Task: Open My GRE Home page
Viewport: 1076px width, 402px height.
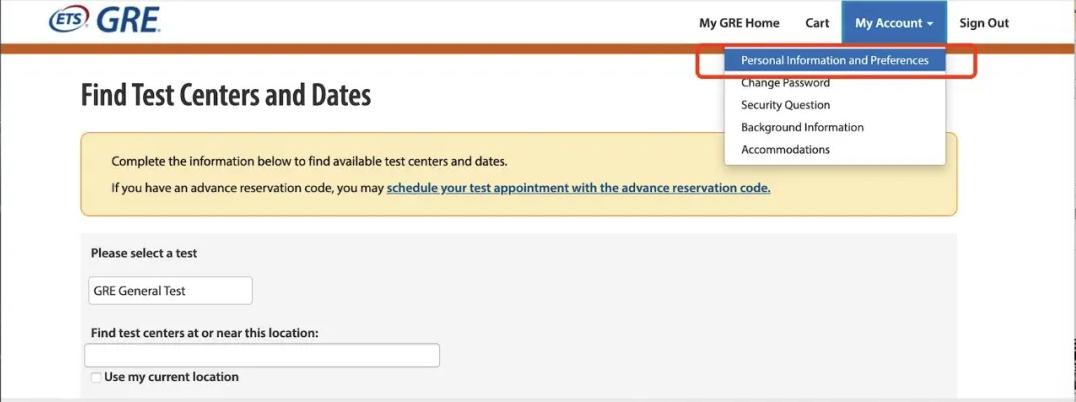Action: tap(739, 23)
